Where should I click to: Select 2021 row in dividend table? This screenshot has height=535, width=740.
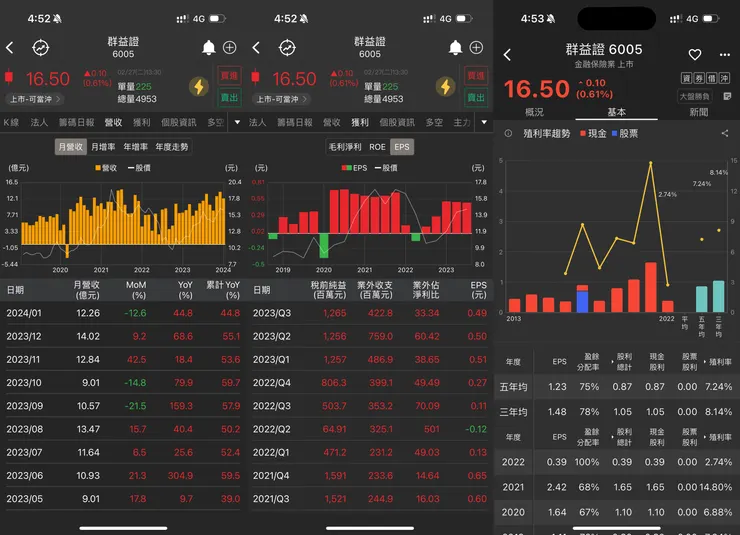[x=617, y=487]
